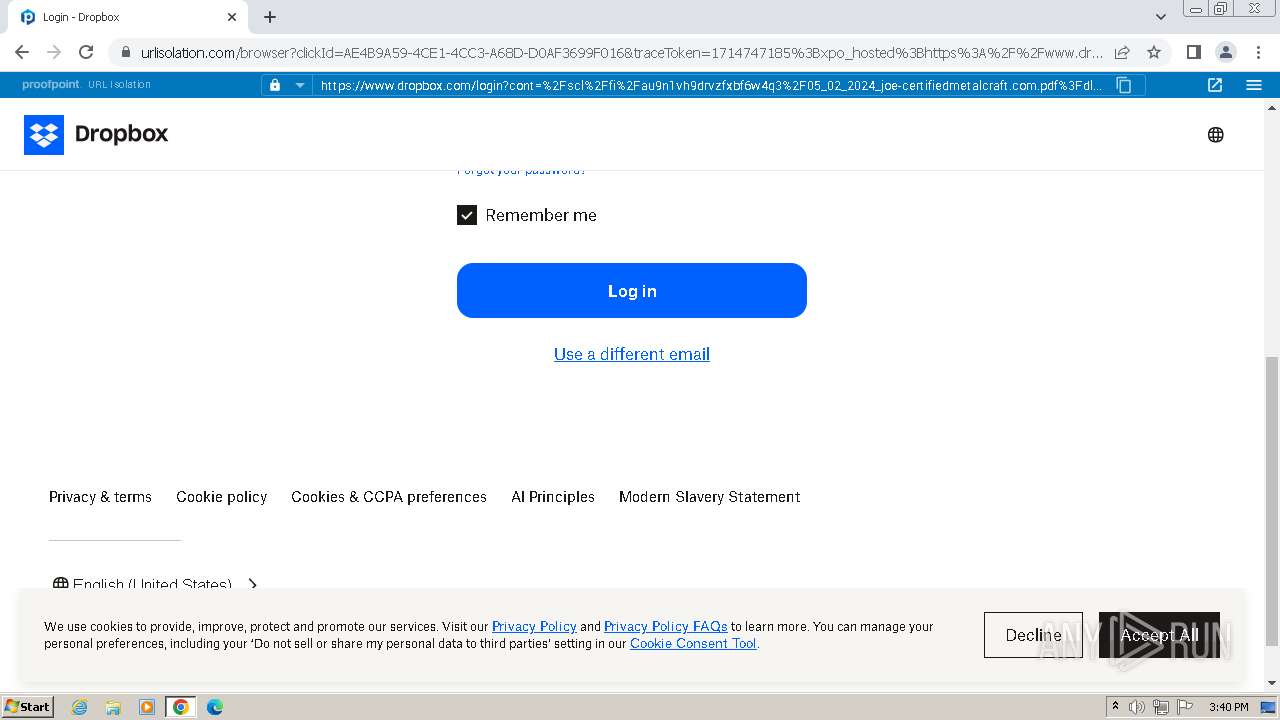Open Cookie Consent Tool link

coord(693,644)
